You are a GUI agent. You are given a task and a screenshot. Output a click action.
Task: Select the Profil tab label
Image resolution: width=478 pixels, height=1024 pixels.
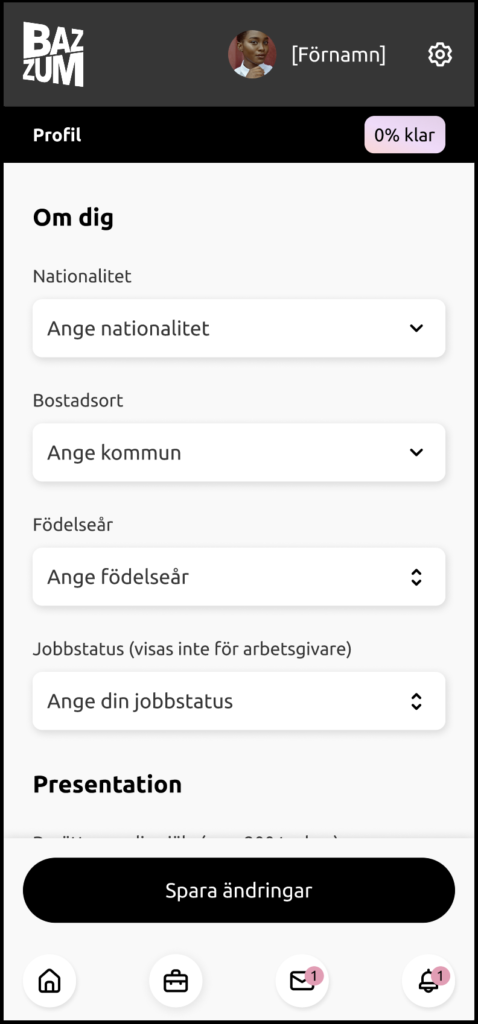pos(57,135)
